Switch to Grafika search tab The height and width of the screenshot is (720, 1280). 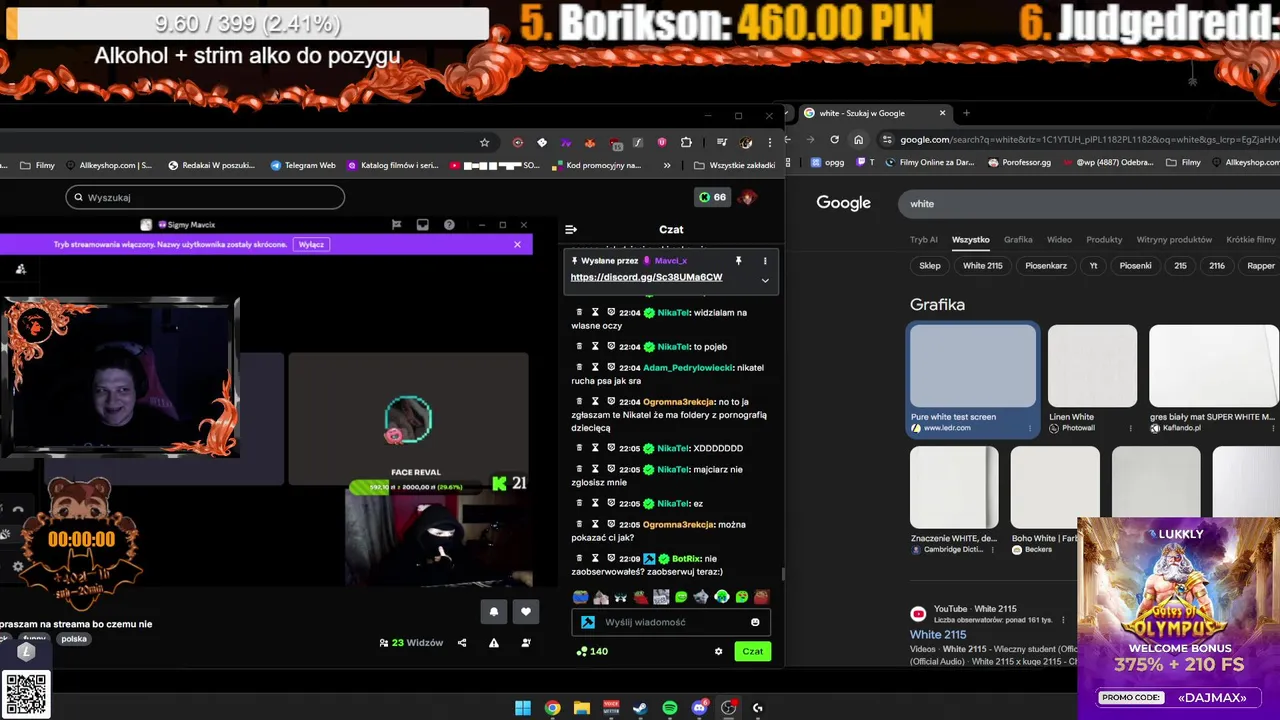point(1018,240)
